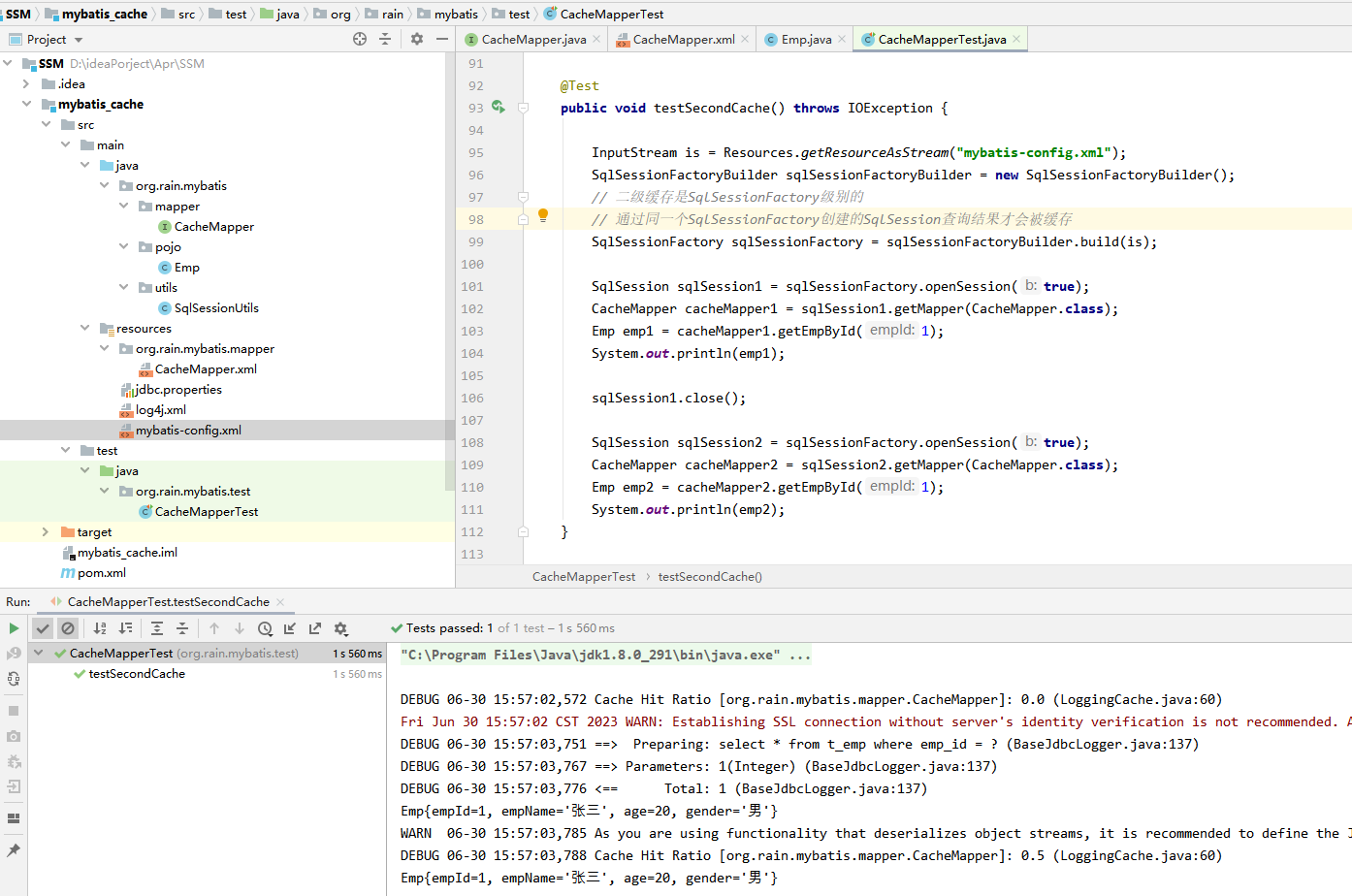Expand the target folder
The image size is (1352, 896).
46,531
